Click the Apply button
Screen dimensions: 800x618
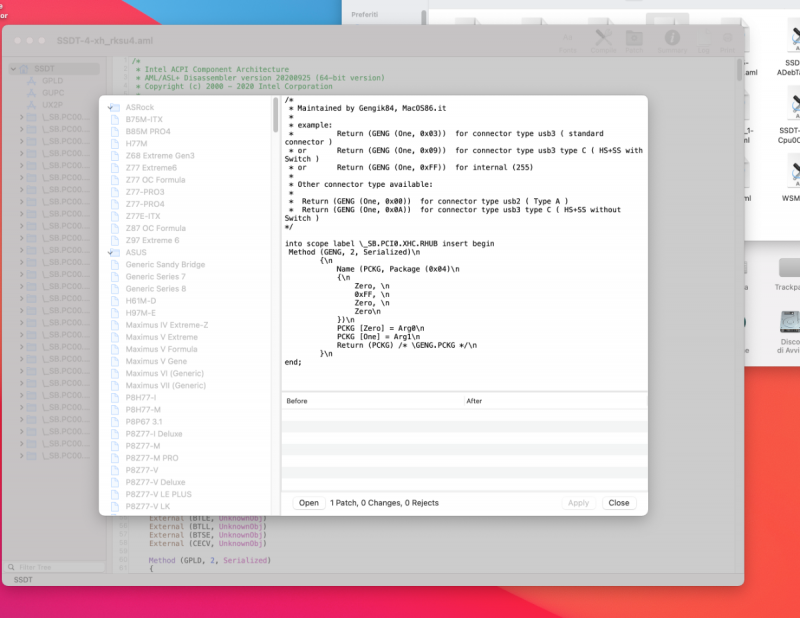click(x=578, y=503)
